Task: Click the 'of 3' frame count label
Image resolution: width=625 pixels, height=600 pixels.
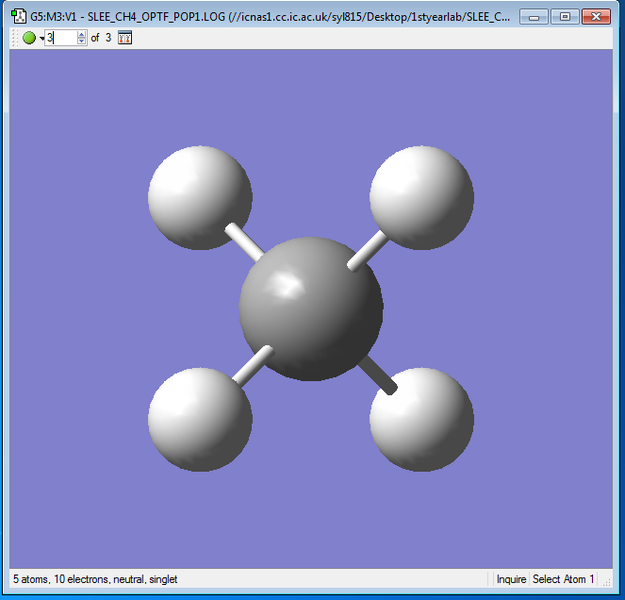Action: [101, 38]
